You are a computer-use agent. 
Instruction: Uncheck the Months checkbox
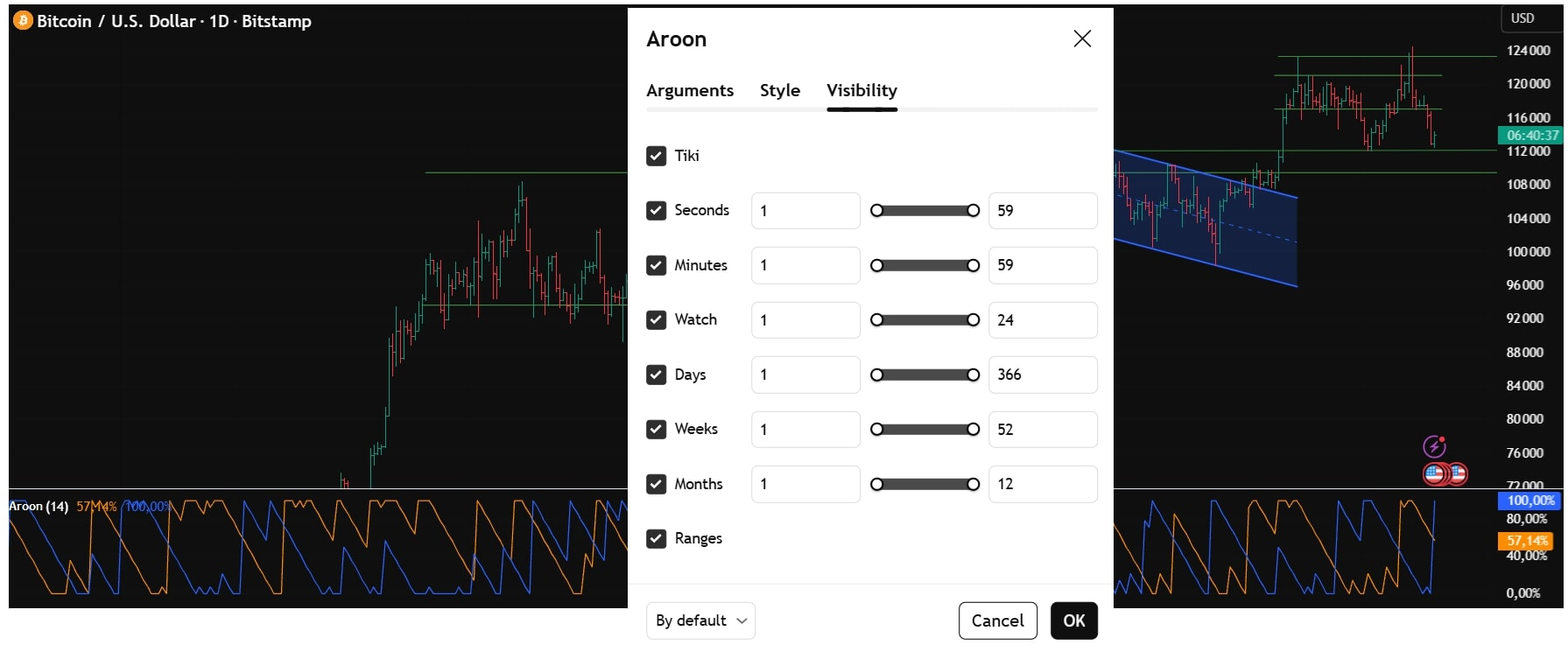(x=656, y=484)
